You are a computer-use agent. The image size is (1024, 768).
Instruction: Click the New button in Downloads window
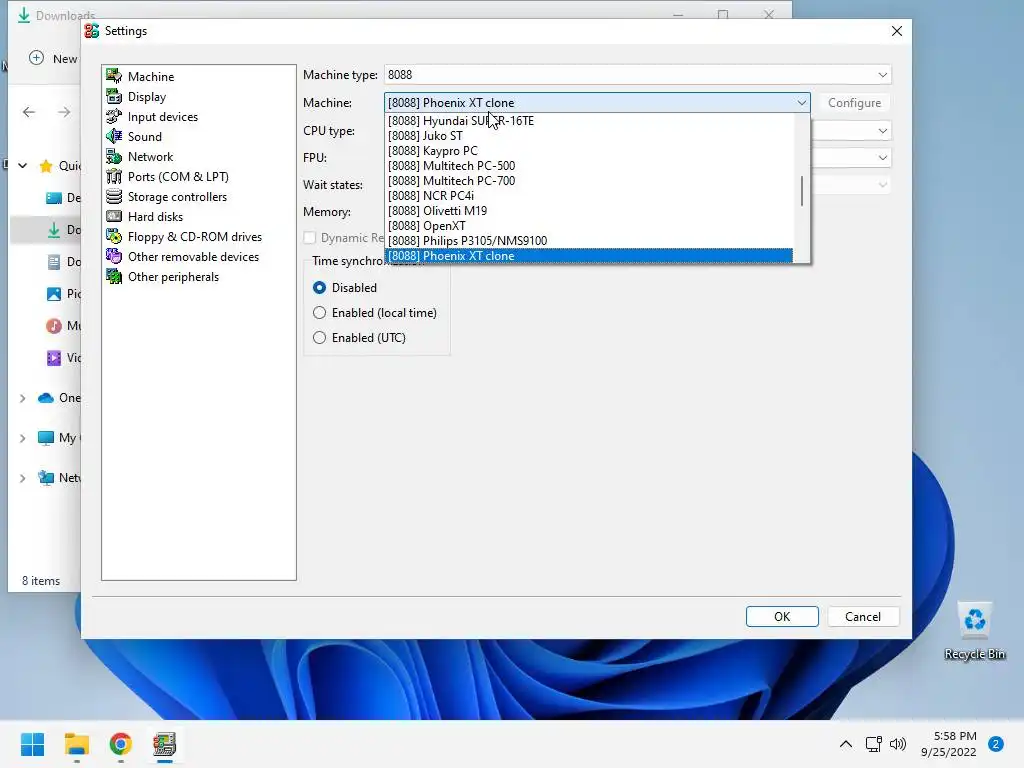click(54, 59)
